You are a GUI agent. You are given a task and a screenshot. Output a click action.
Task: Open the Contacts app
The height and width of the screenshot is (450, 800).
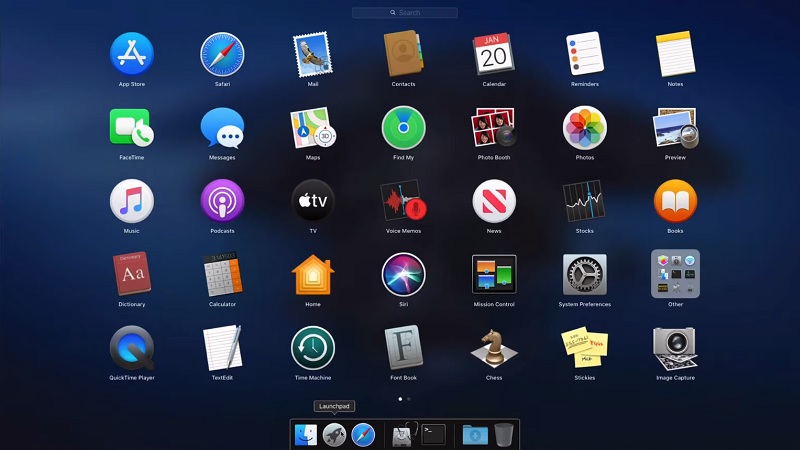click(403, 54)
